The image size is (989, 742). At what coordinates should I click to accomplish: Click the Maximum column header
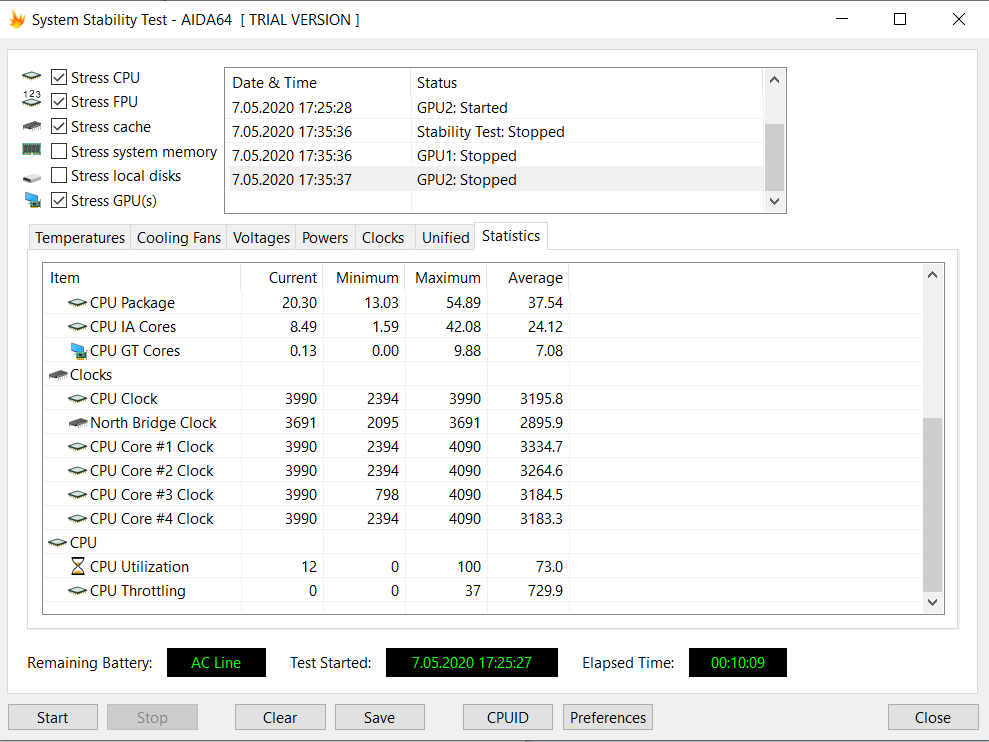point(446,278)
